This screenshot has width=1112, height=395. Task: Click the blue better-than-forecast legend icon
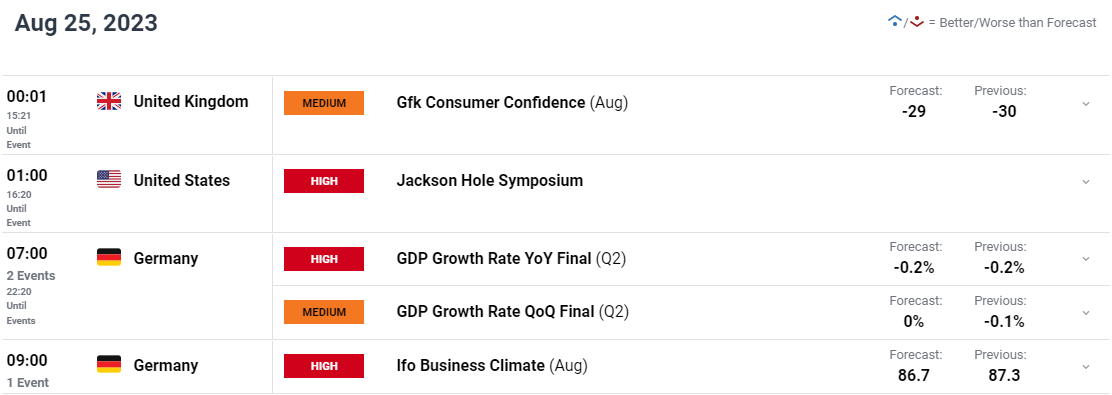[894, 21]
